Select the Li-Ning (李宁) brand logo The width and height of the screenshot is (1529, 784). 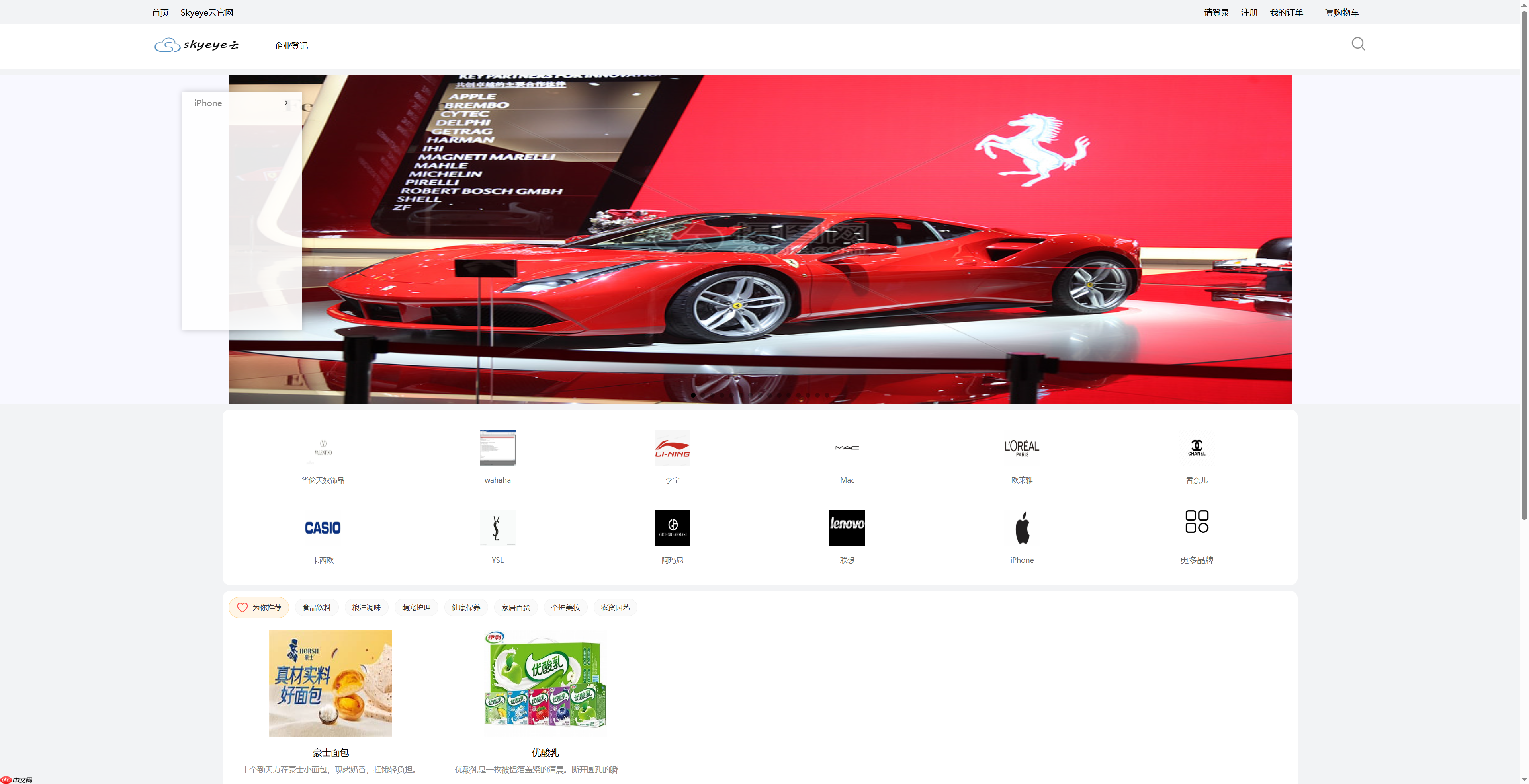click(673, 447)
